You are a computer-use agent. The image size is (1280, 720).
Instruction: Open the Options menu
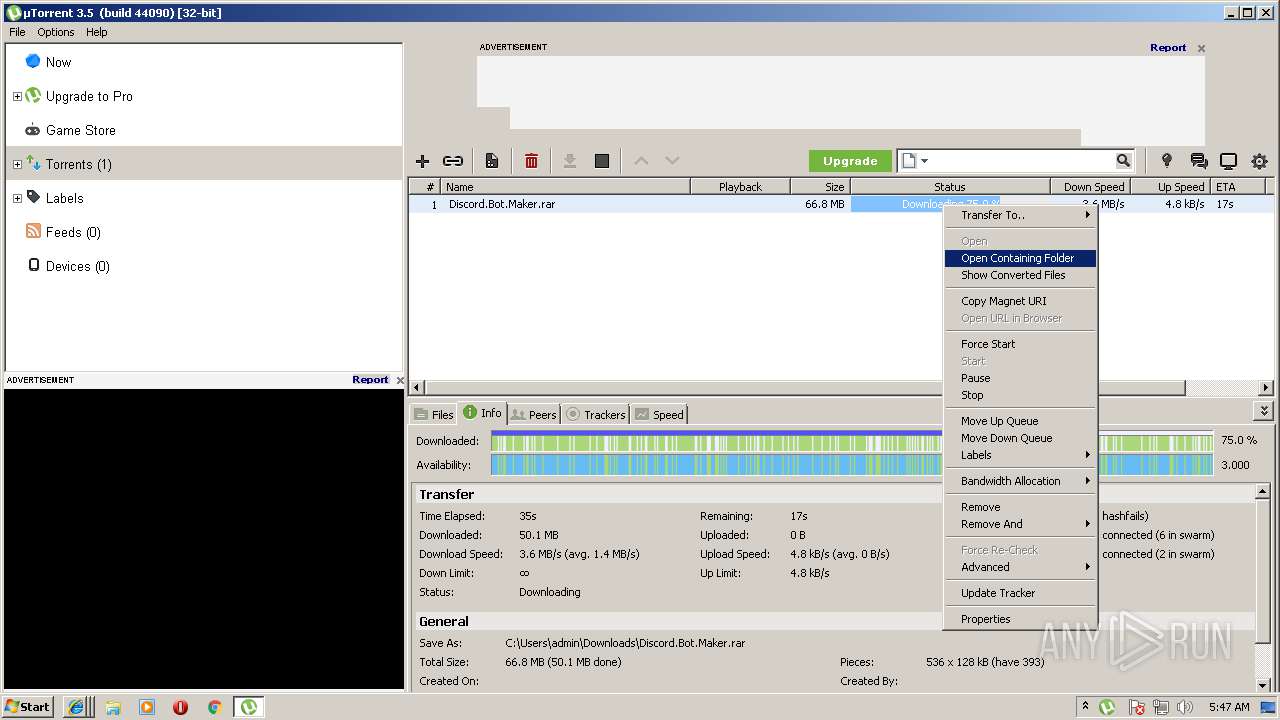56,32
